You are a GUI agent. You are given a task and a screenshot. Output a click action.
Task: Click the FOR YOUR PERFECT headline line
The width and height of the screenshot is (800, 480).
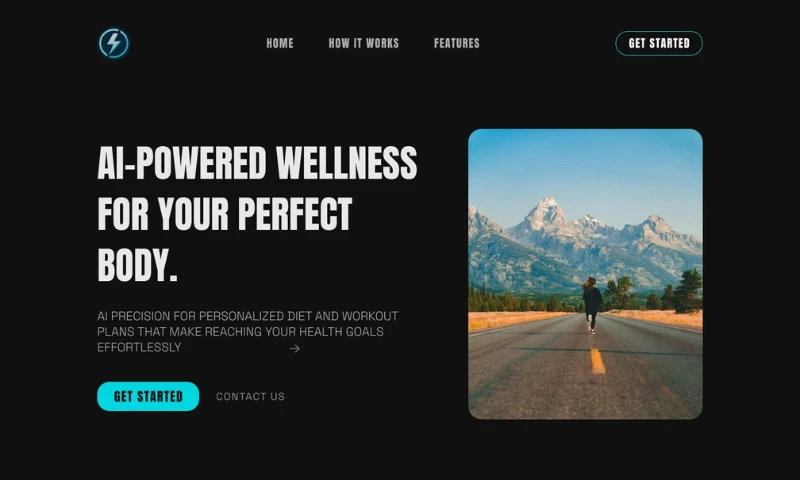click(224, 214)
